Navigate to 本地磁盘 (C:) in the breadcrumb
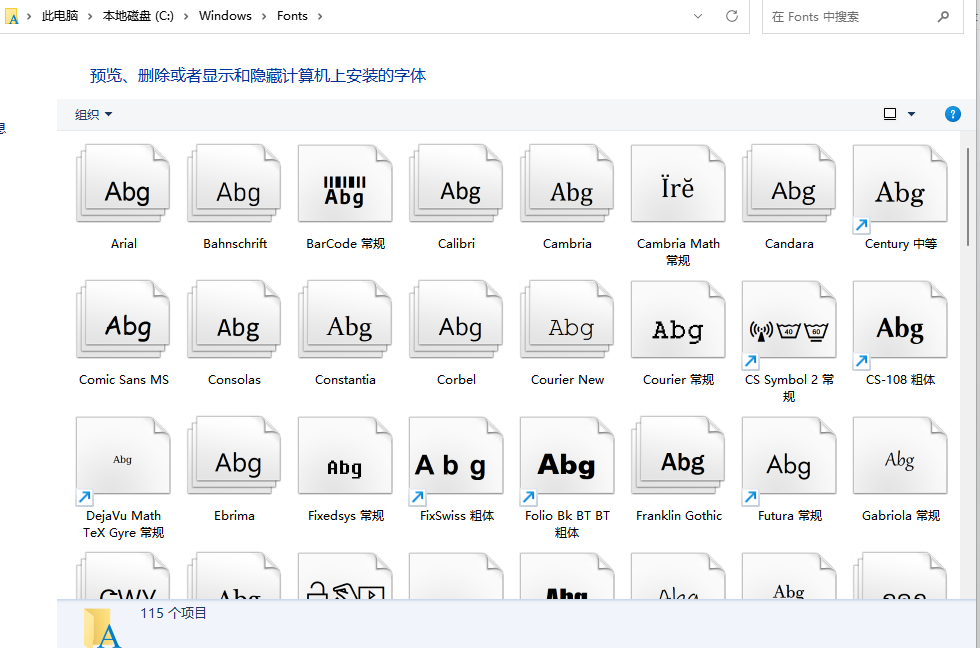Image resolution: width=980 pixels, height=648 pixels. (x=138, y=16)
